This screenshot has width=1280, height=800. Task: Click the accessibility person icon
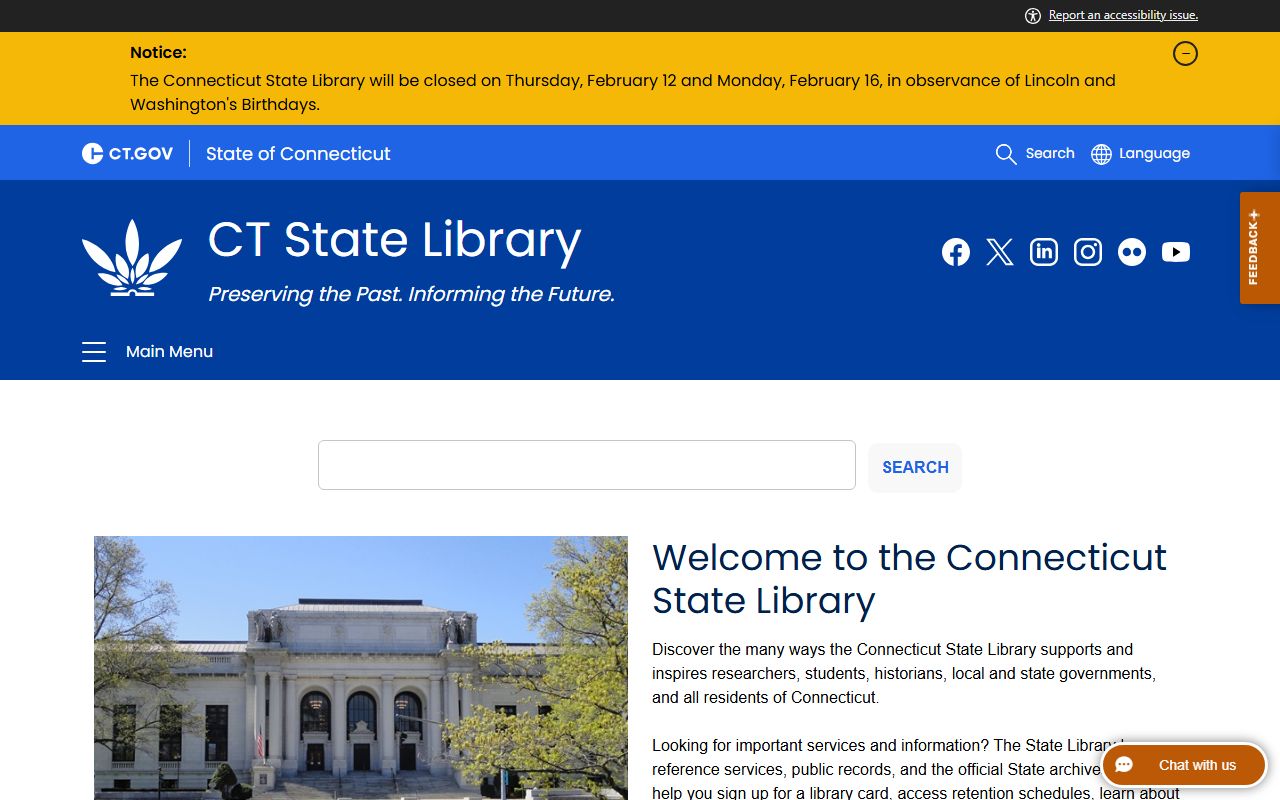[x=1033, y=15]
